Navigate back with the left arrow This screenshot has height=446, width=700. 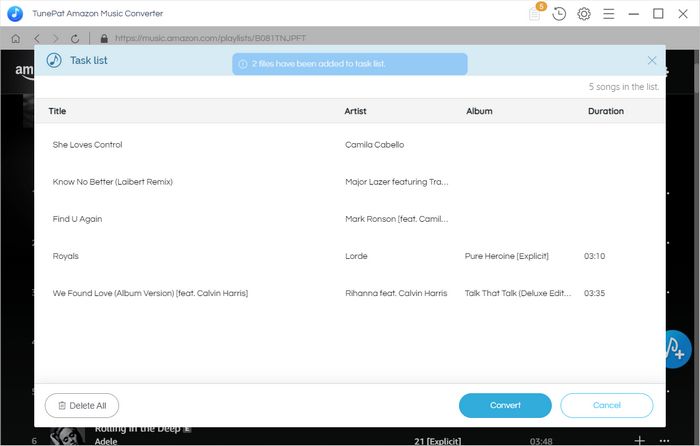coord(37,38)
